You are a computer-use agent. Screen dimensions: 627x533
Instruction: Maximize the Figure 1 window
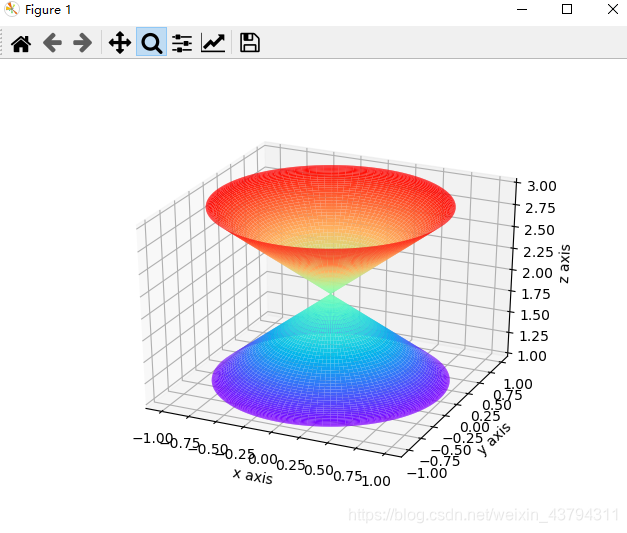(567, 9)
